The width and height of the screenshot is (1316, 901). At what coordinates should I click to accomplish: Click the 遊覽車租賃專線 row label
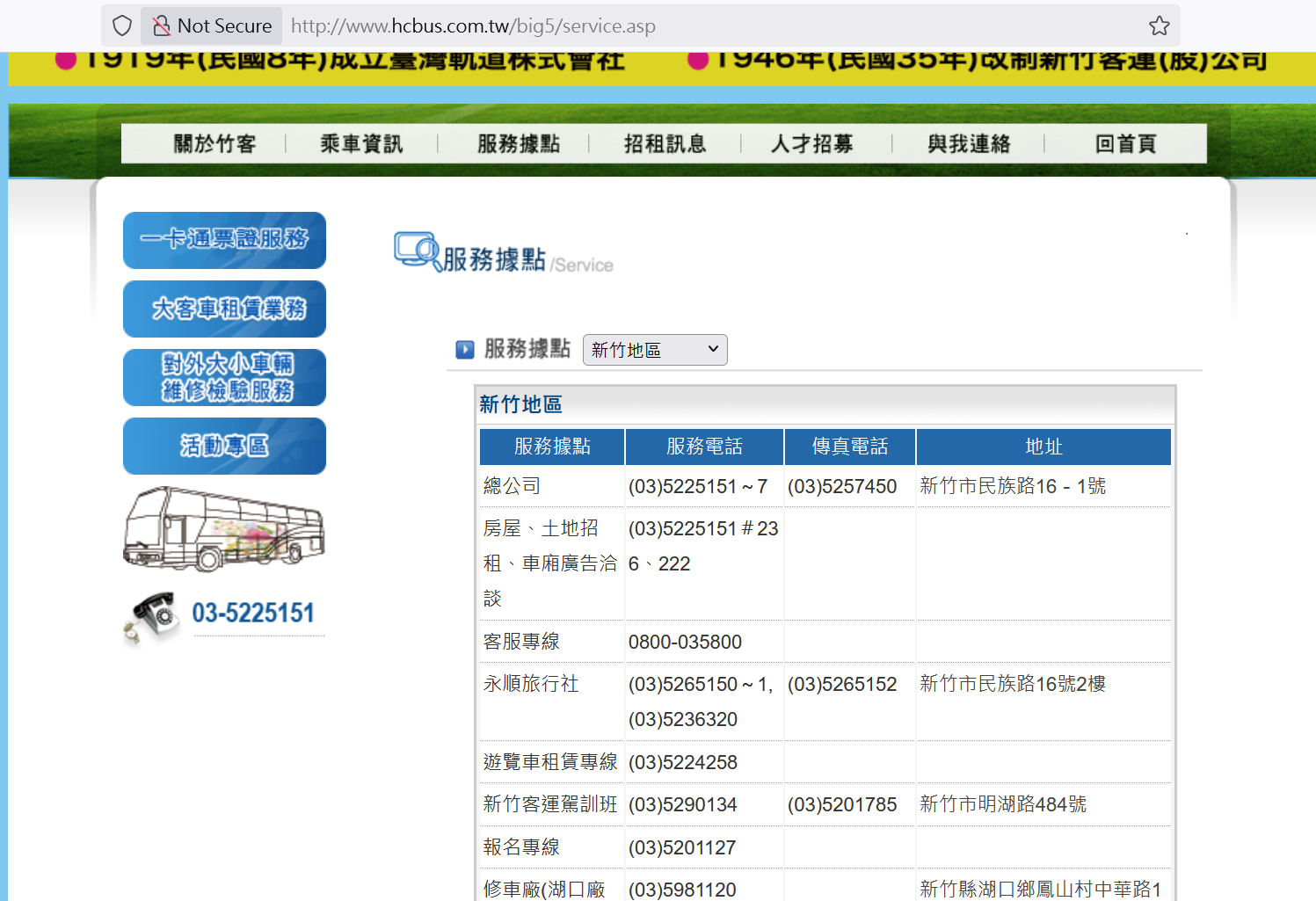point(550,762)
